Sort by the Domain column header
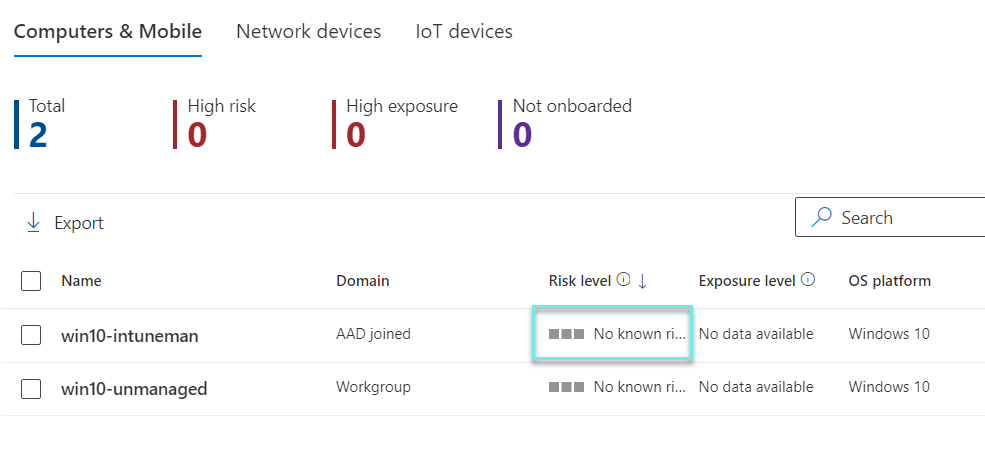 click(x=362, y=281)
